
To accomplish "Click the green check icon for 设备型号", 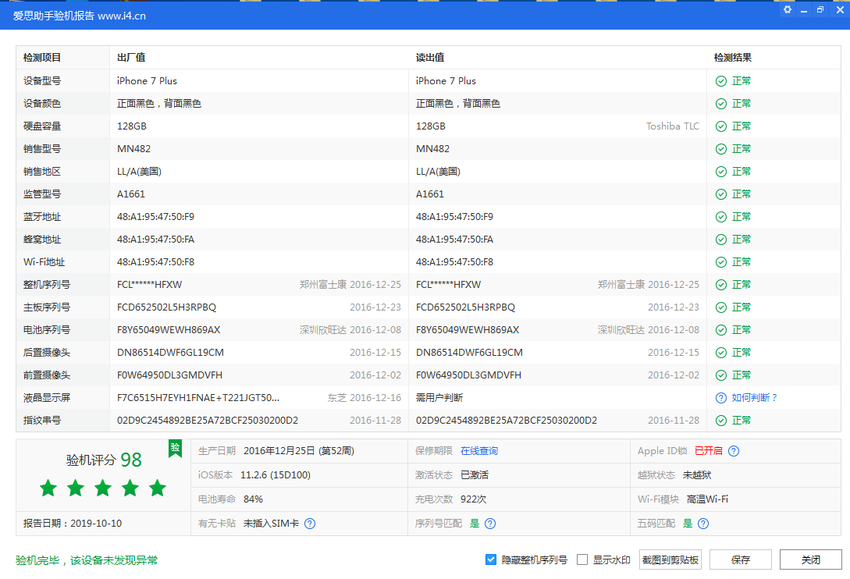I will click(721, 81).
